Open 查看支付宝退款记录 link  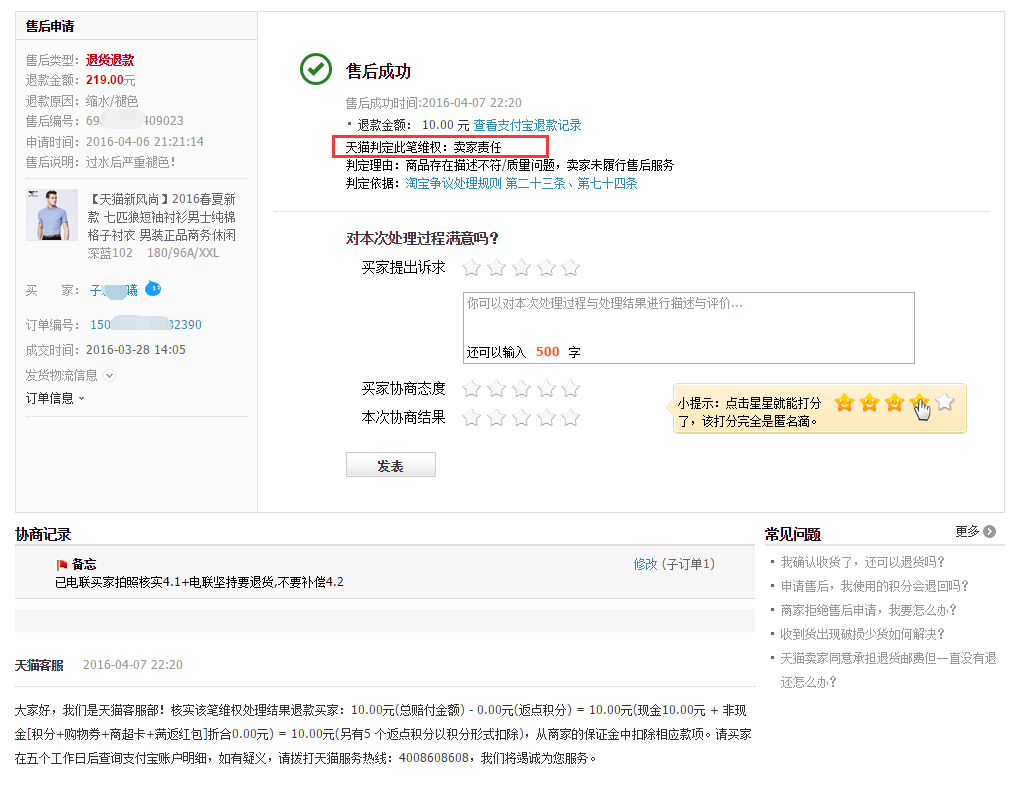[527, 125]
